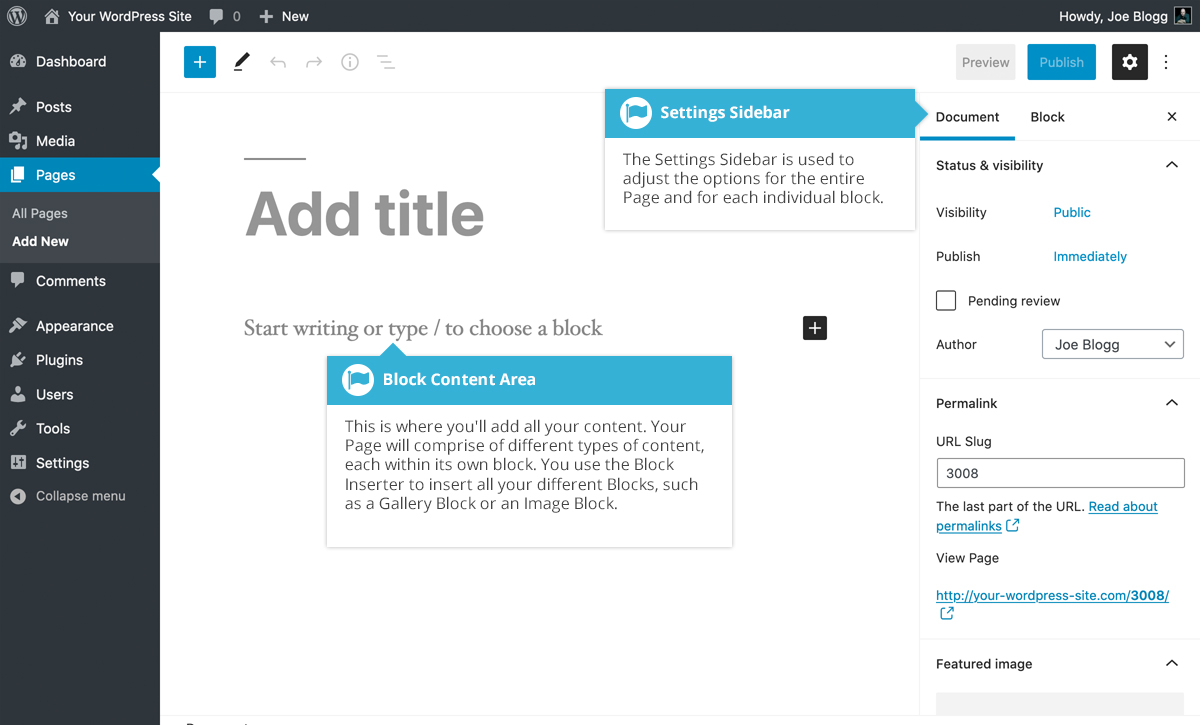Open settings with the gear icon

tap(1129, 62)
